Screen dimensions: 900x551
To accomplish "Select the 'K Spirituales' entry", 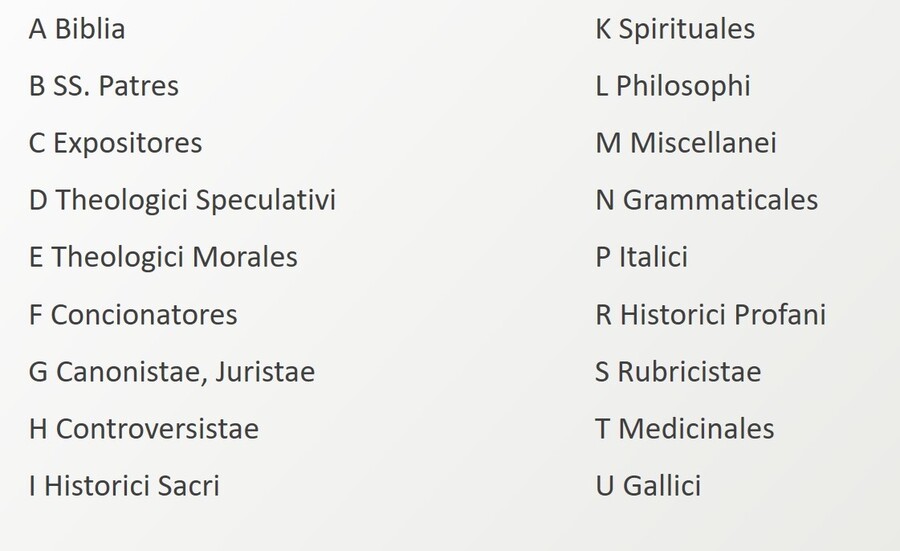I will 675,29.
